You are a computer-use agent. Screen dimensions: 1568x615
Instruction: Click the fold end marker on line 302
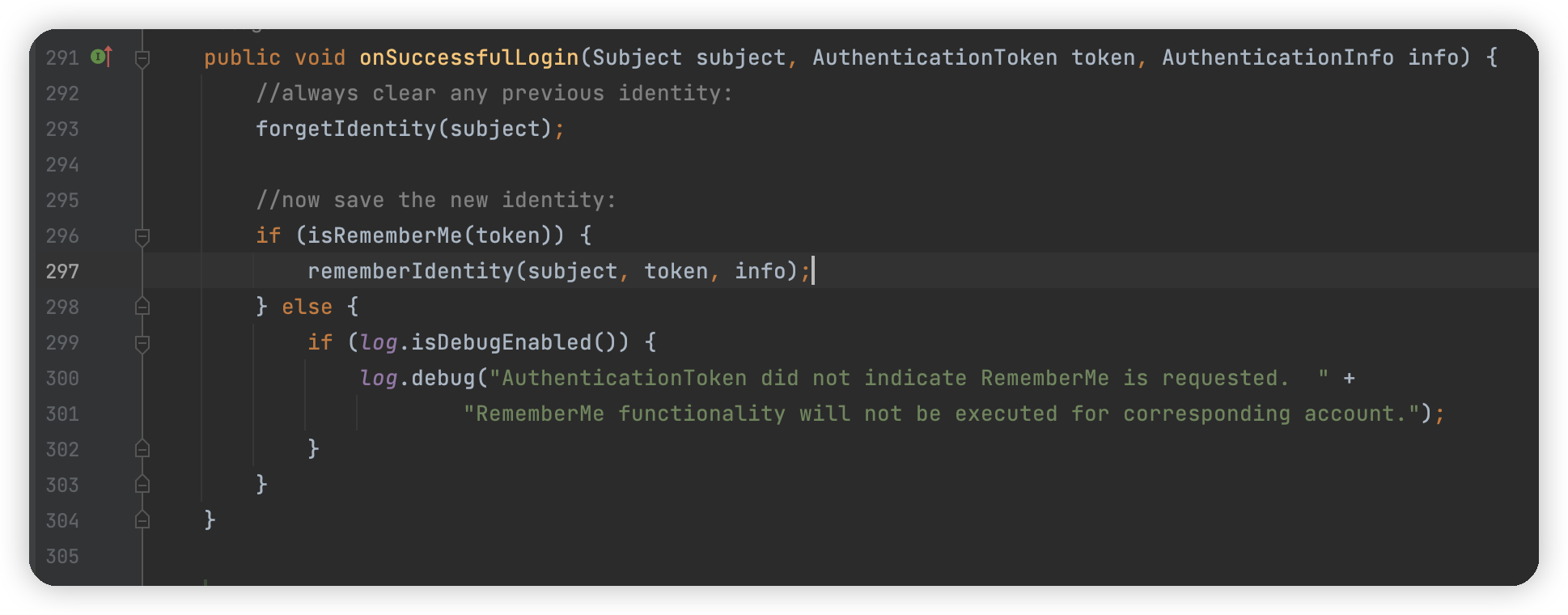142,449
